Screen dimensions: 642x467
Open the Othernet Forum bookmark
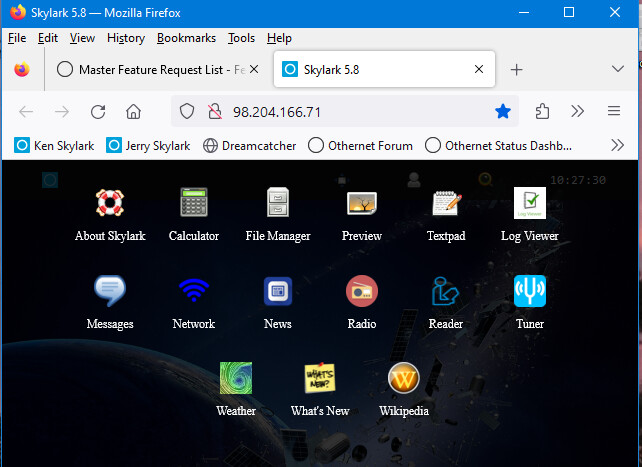(x=360, y=145)
